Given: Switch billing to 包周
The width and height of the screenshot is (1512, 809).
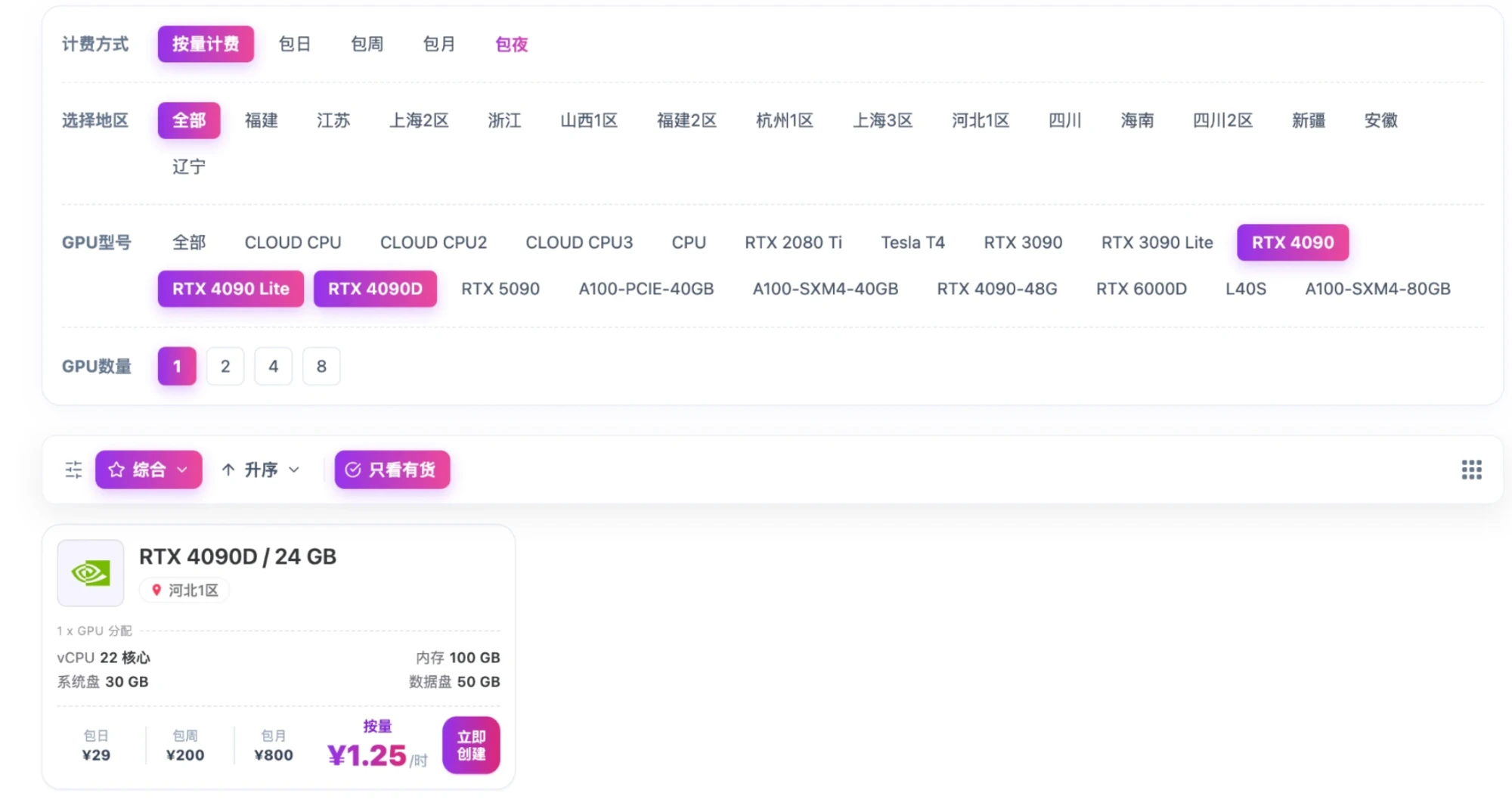Looking at the screenshot, I should click(x=367, y=44).
